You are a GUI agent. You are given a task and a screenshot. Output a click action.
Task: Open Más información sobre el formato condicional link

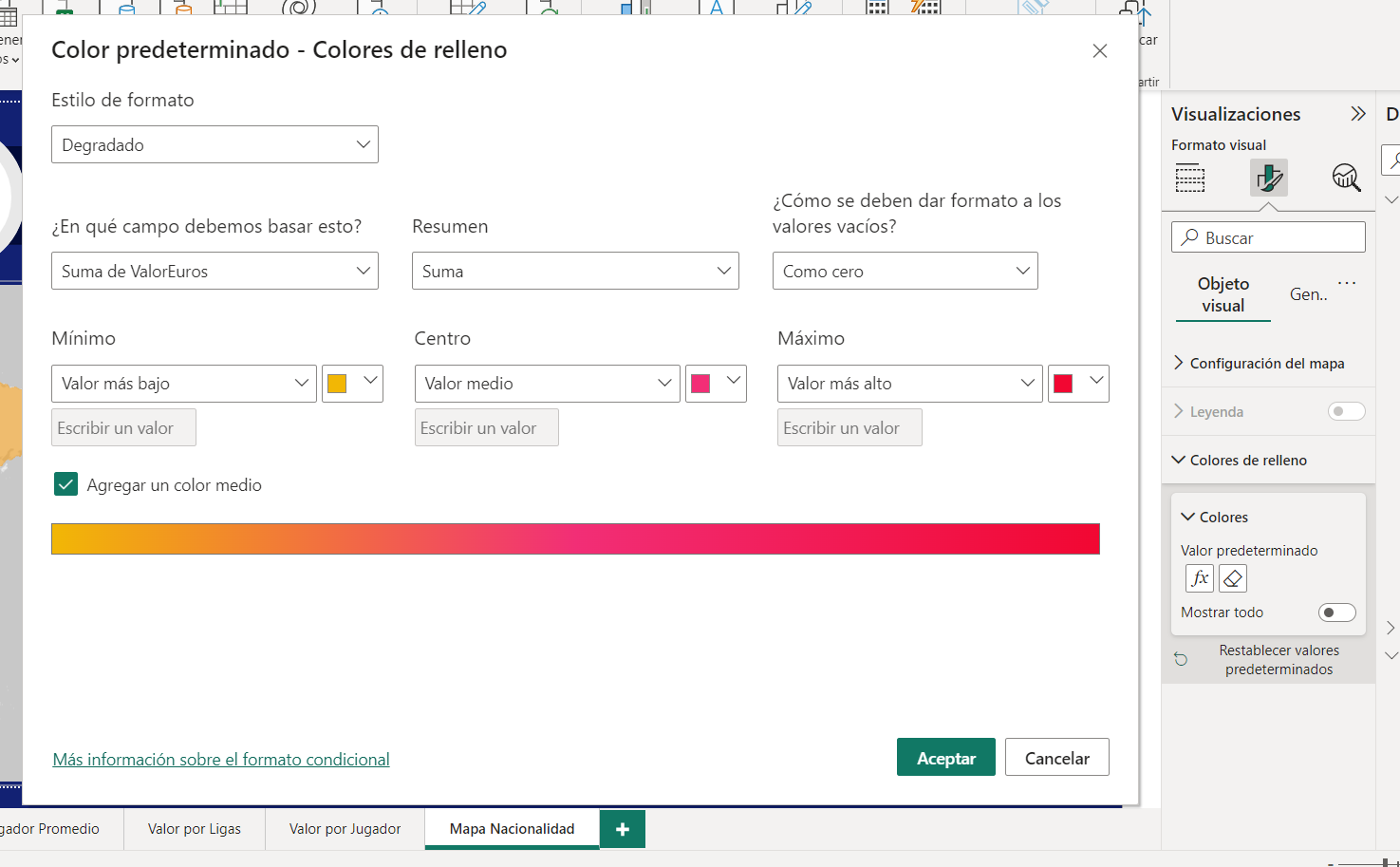coord(221,759)
